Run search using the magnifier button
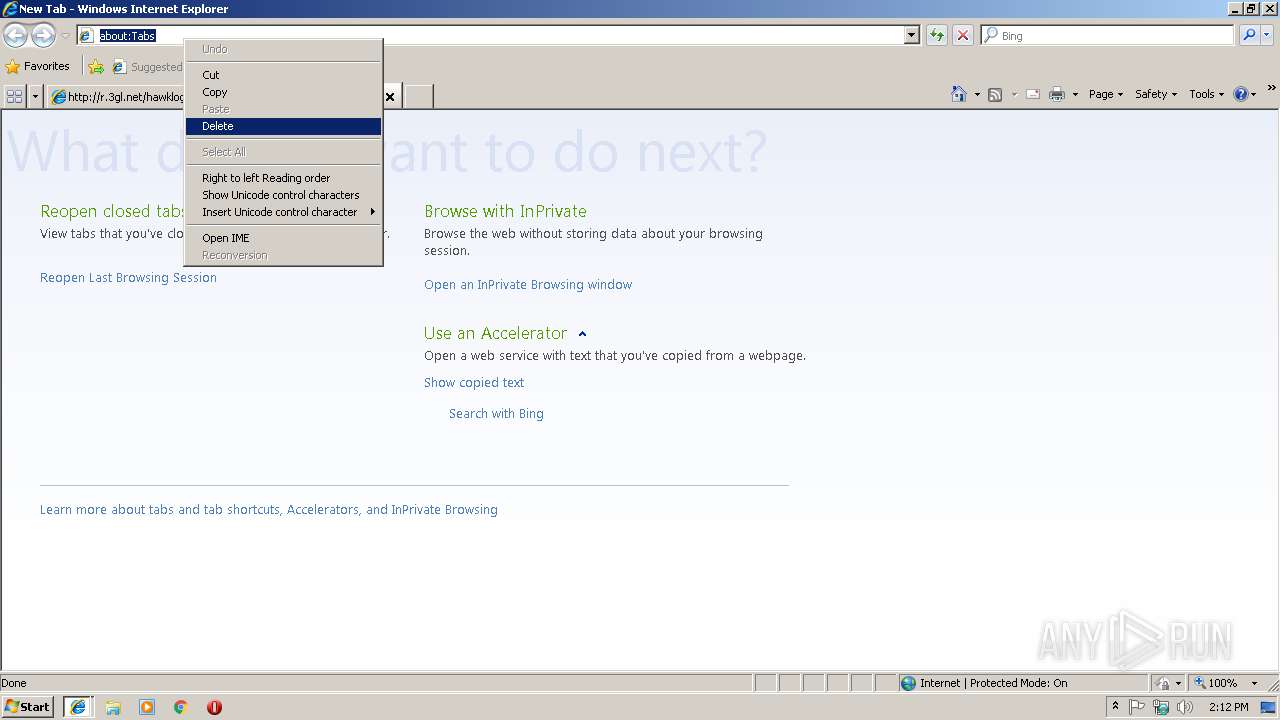1280x720 pixels. tap(1249, 35)
